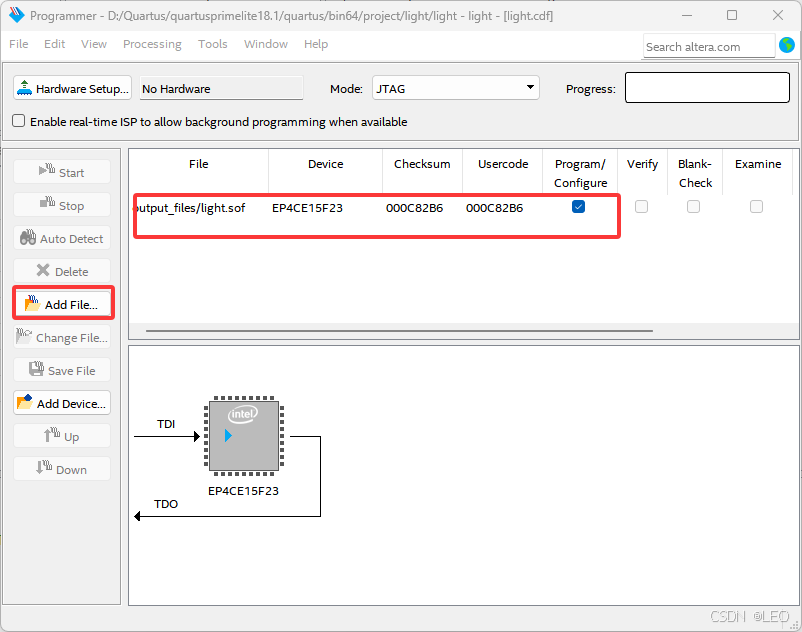Open the Mode JTAG dropdown
This screenshot has width=802, height=632.
click(x=456, y=88)
